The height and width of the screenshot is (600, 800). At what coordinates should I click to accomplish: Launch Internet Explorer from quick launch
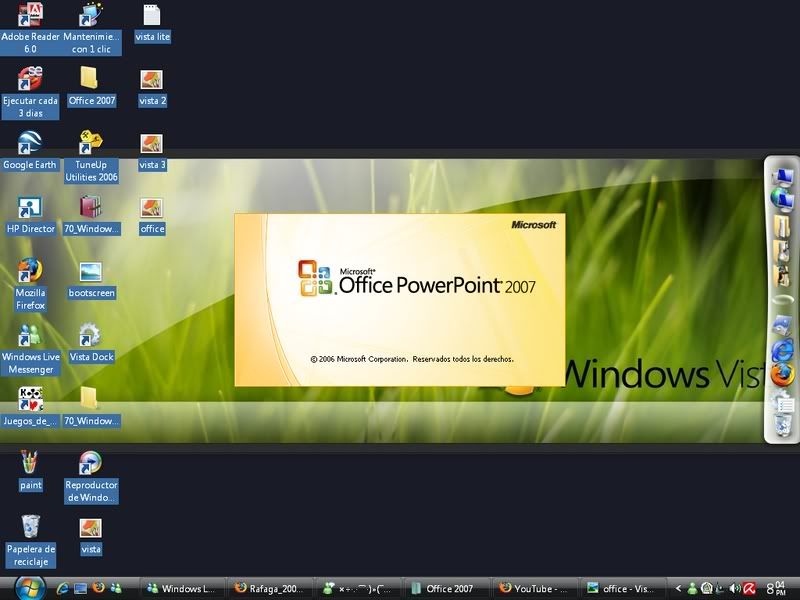click(x=63, y=588)
